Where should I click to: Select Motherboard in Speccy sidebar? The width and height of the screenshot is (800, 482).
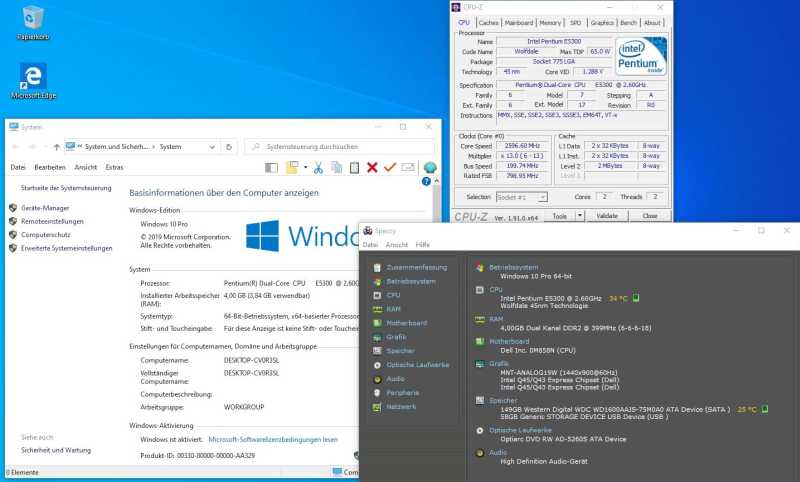tap(406, 323)
